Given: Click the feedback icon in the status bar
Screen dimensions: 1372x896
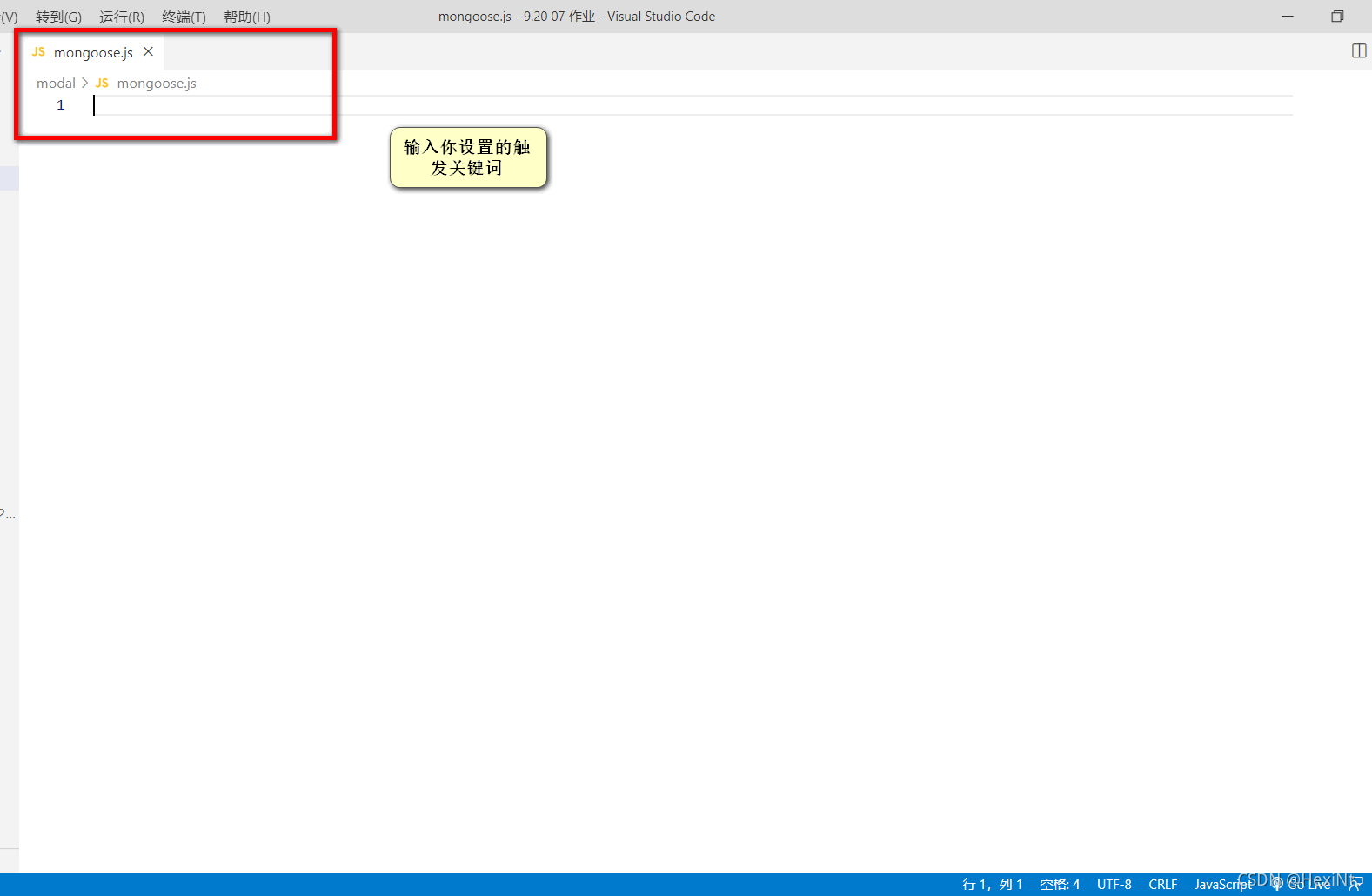Looking at the screenshot, I should [1355, 884].
